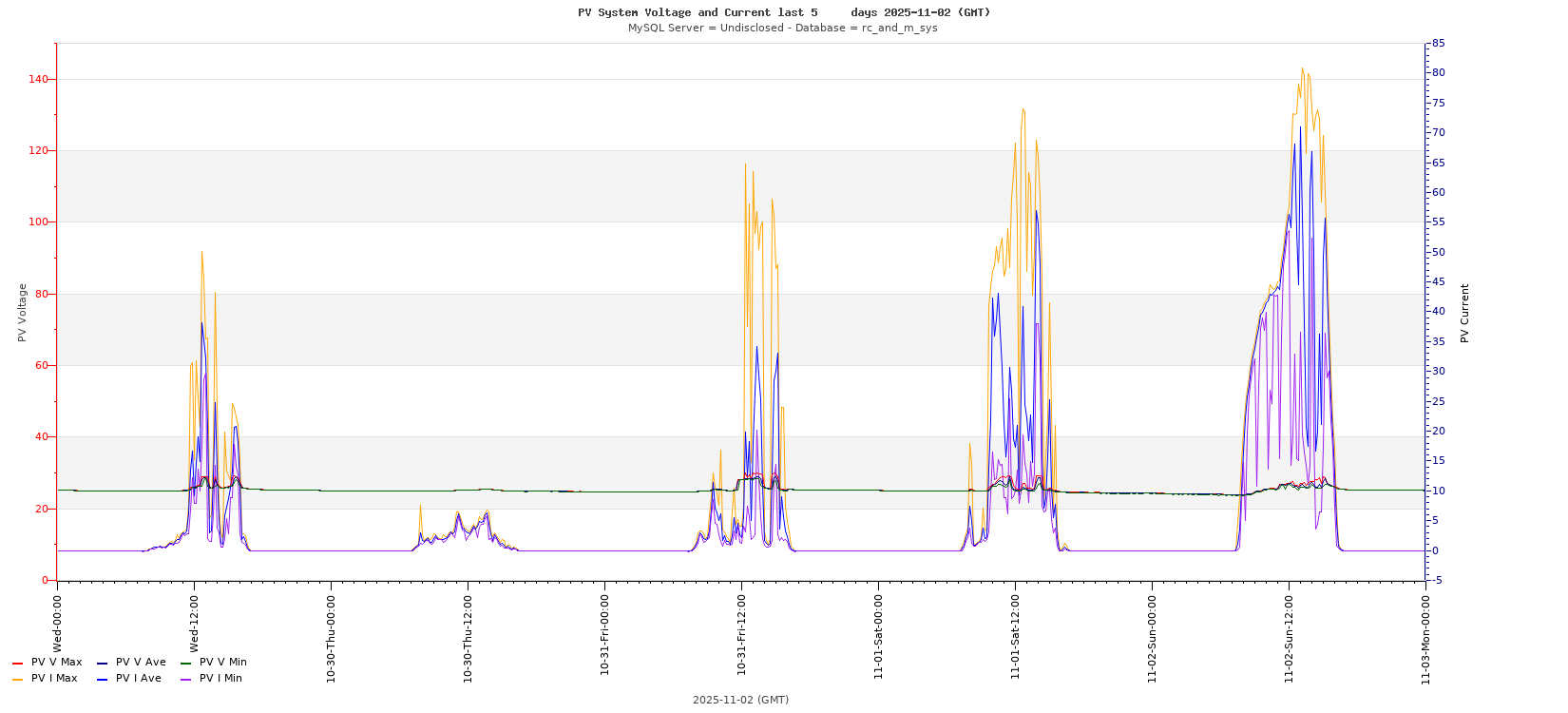Viewport: 1568px width, 713px height.
Task: Click the 100 value on voltage axis
Action: [39, 222]
